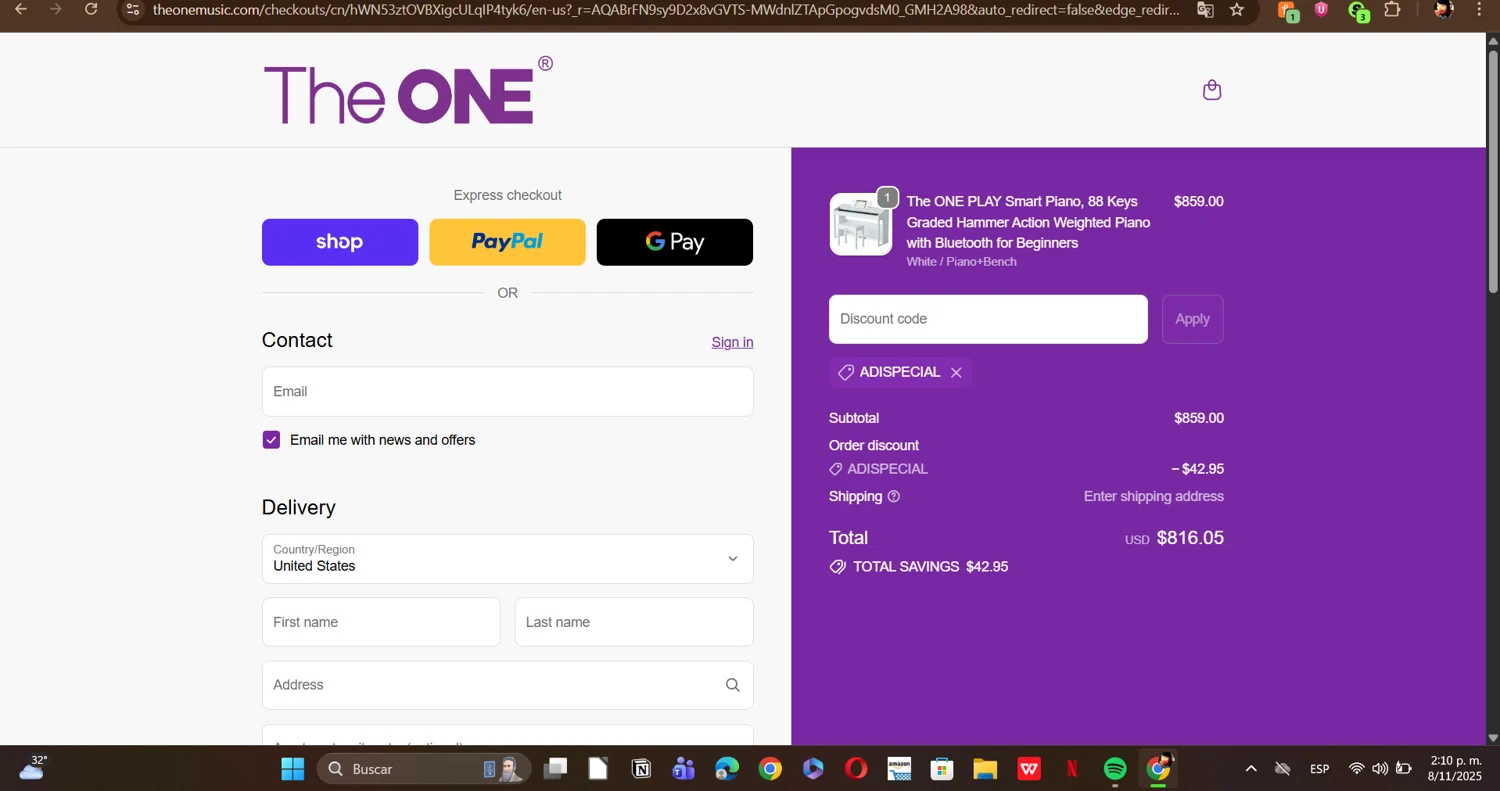Click the Apply discount button
Screen dimensions: 1500x791
point(1192,319)
